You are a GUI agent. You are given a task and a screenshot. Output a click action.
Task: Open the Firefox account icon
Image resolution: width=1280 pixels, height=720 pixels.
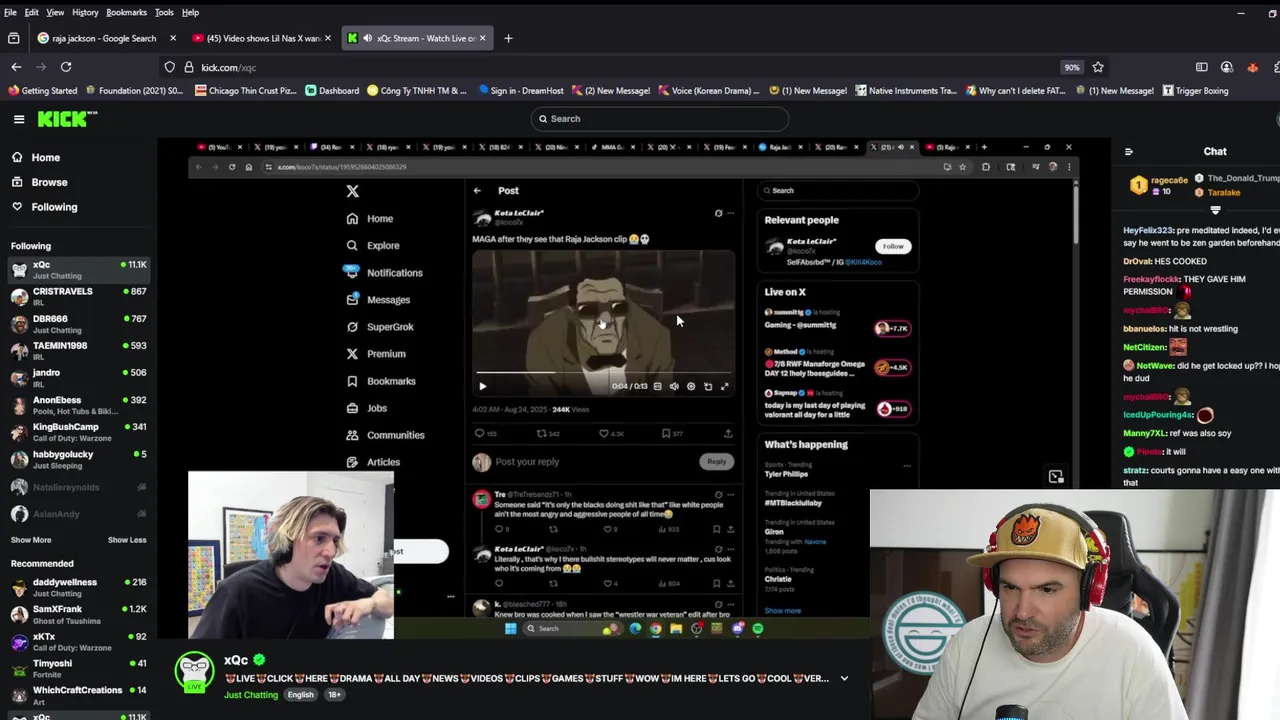pos(1227,67)
